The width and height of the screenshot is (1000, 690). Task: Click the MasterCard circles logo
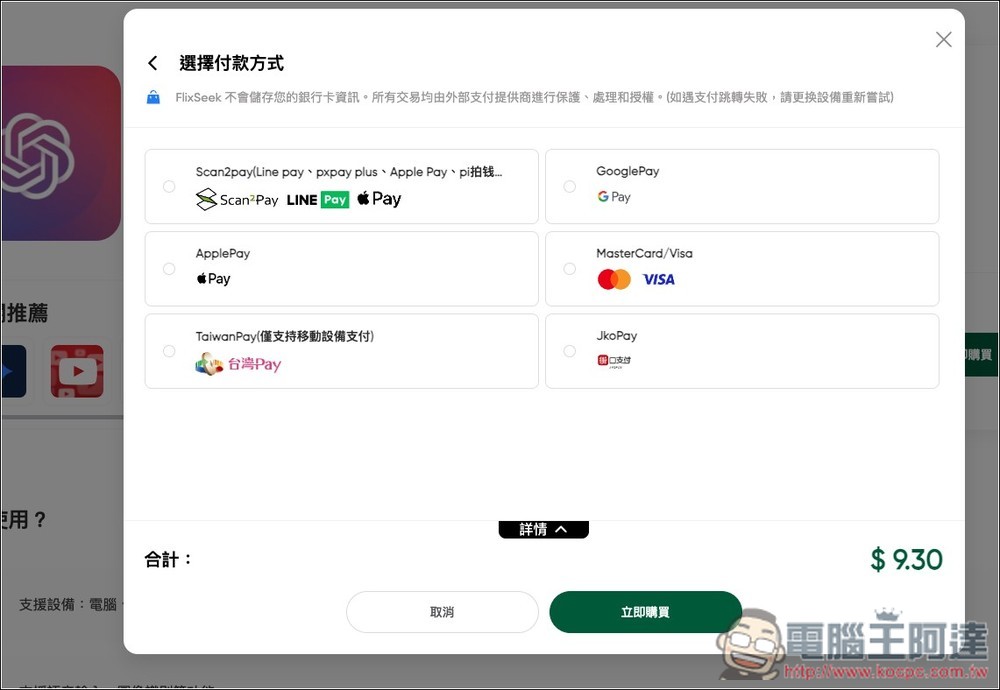click(x=613, y=281)
